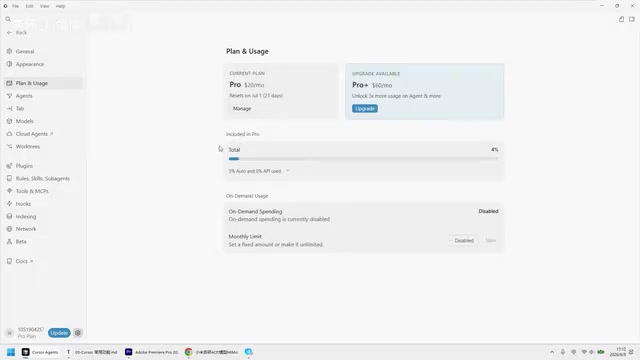Open the File menu

click(16, 6)
